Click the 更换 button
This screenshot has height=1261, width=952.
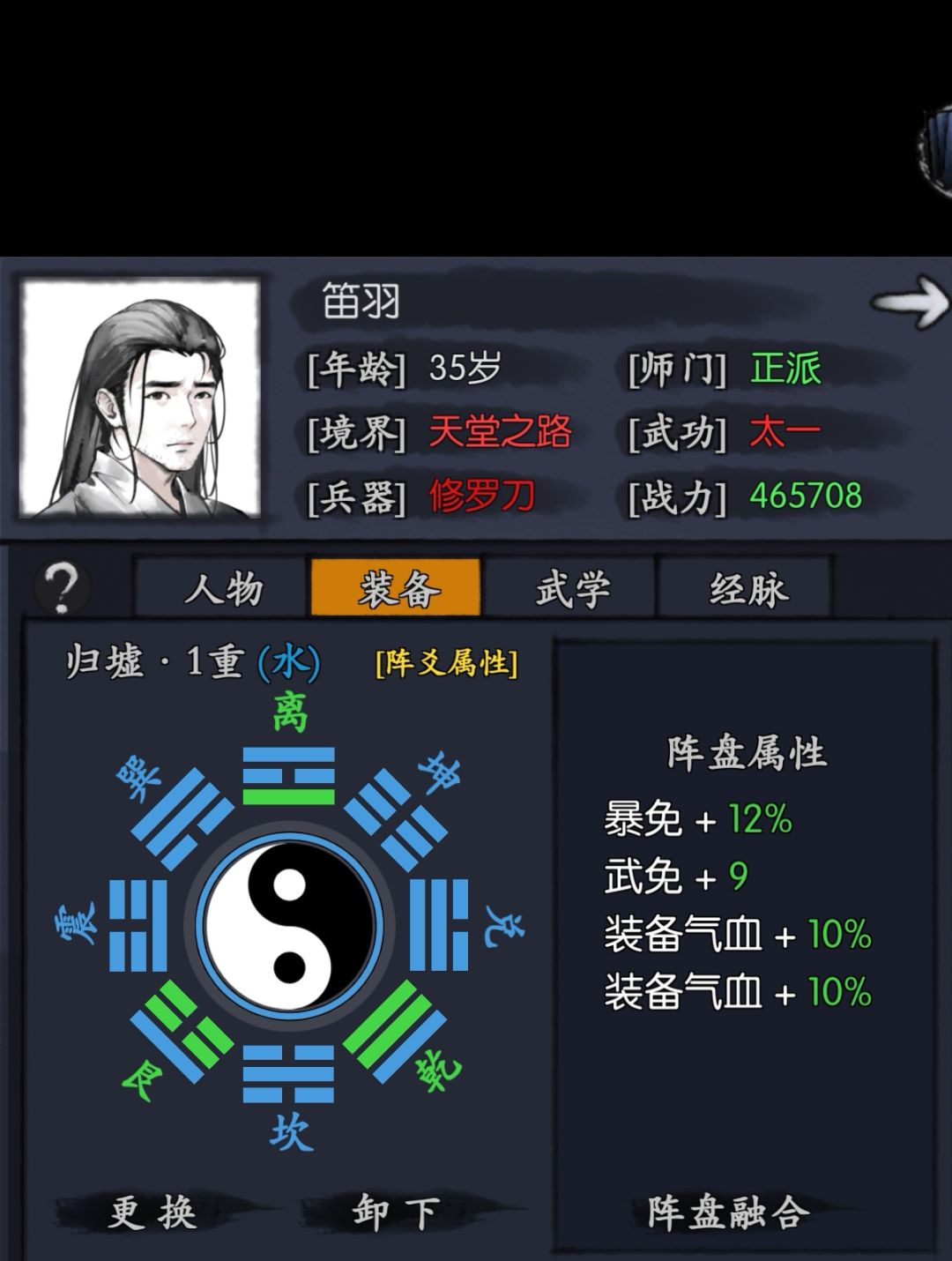click(152, 1212)
